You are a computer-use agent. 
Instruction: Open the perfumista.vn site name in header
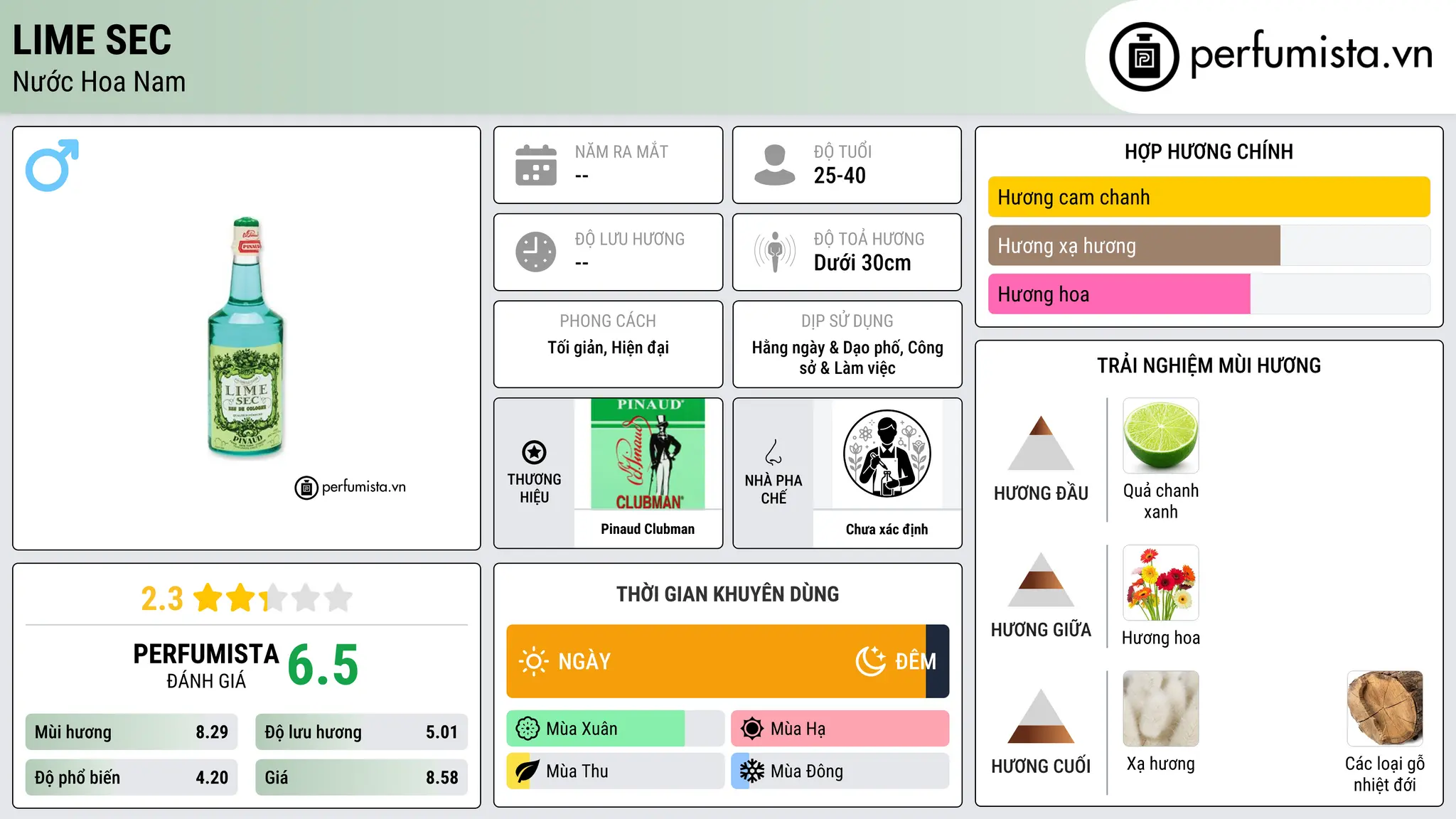1312,54
